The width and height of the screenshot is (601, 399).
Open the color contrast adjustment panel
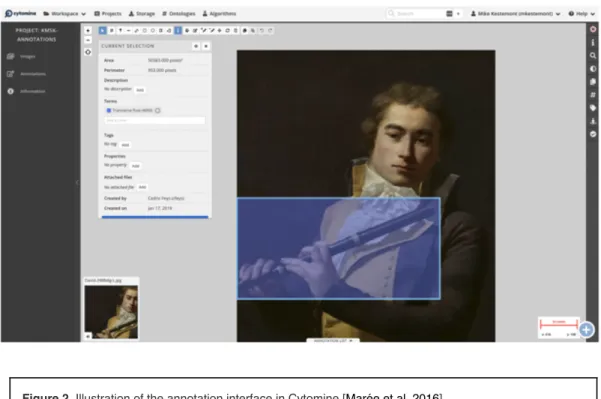(x=593, y=69)
